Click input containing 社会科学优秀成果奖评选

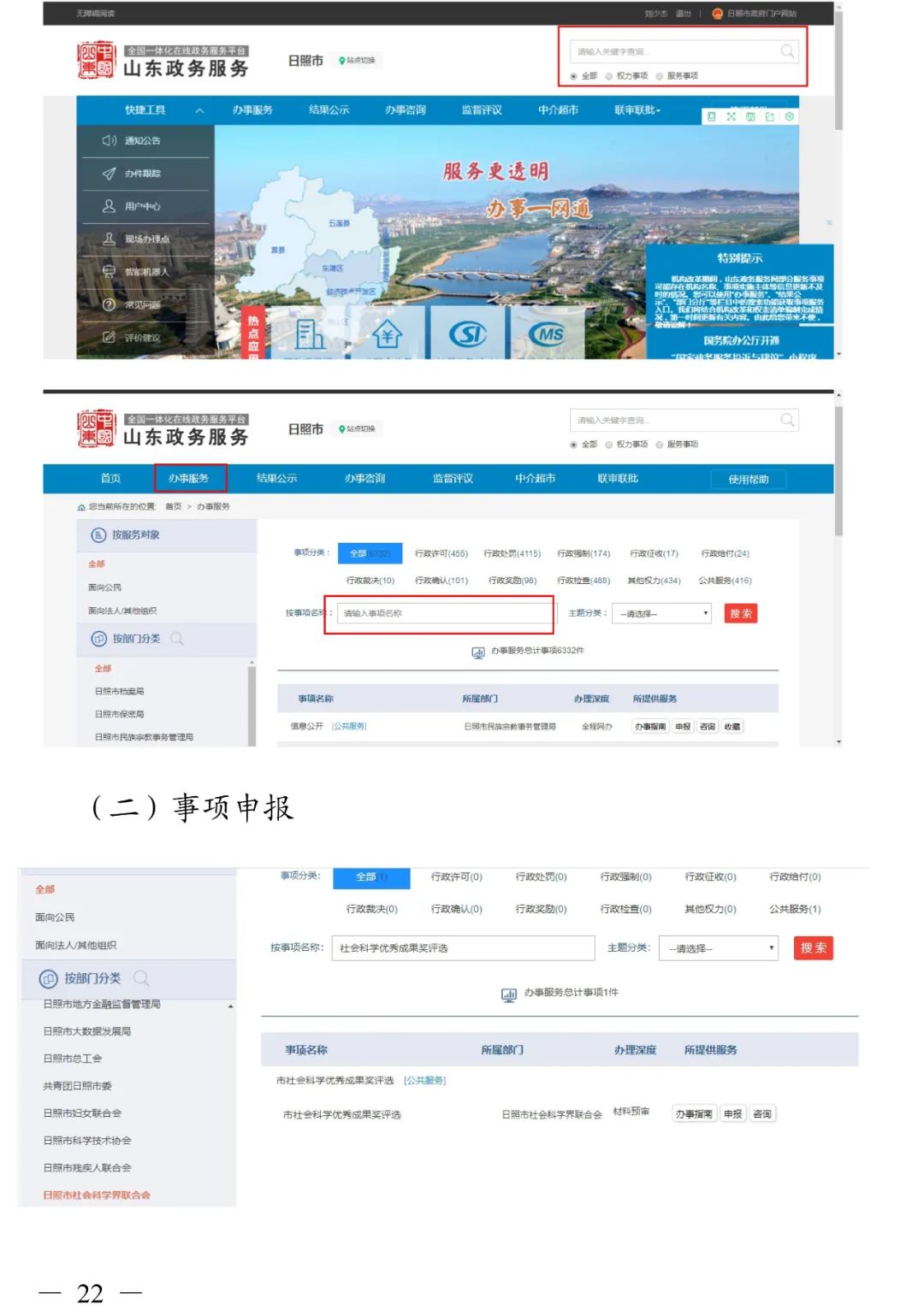[463, 948]
